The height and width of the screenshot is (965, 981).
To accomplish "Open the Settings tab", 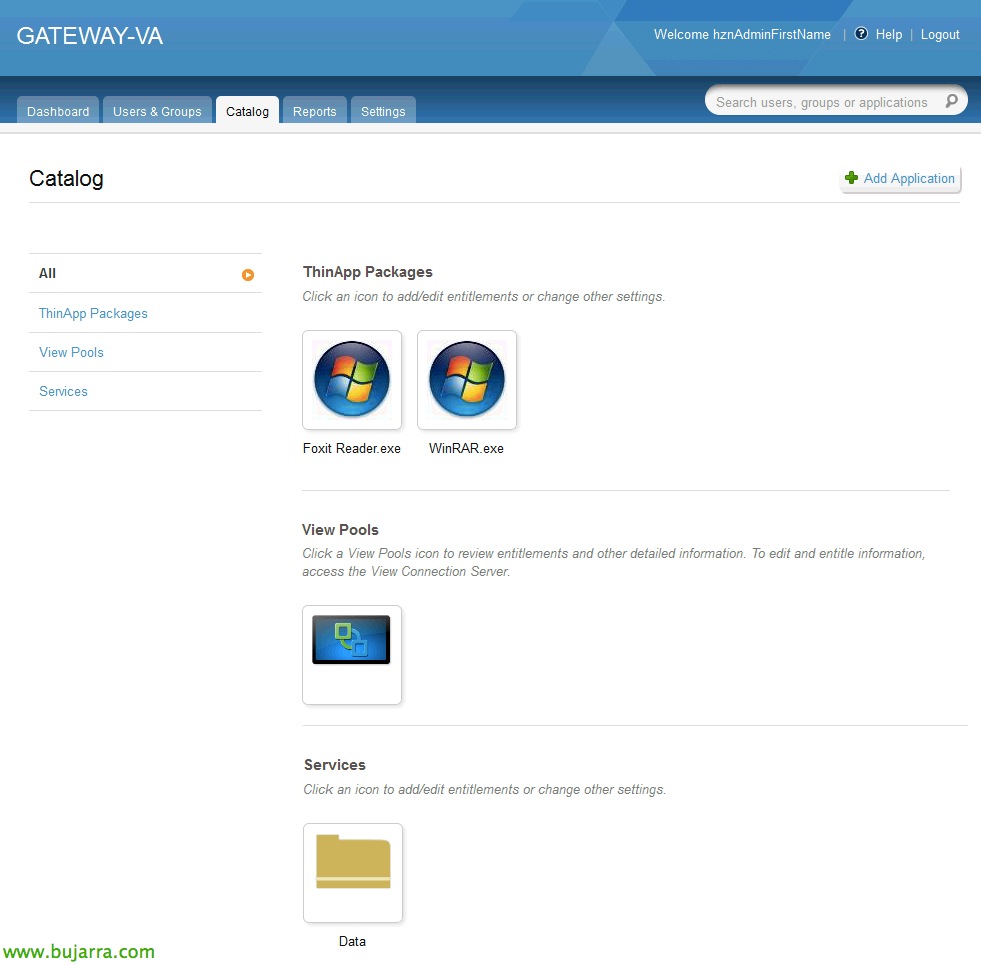I will click(x=383, y=111).
